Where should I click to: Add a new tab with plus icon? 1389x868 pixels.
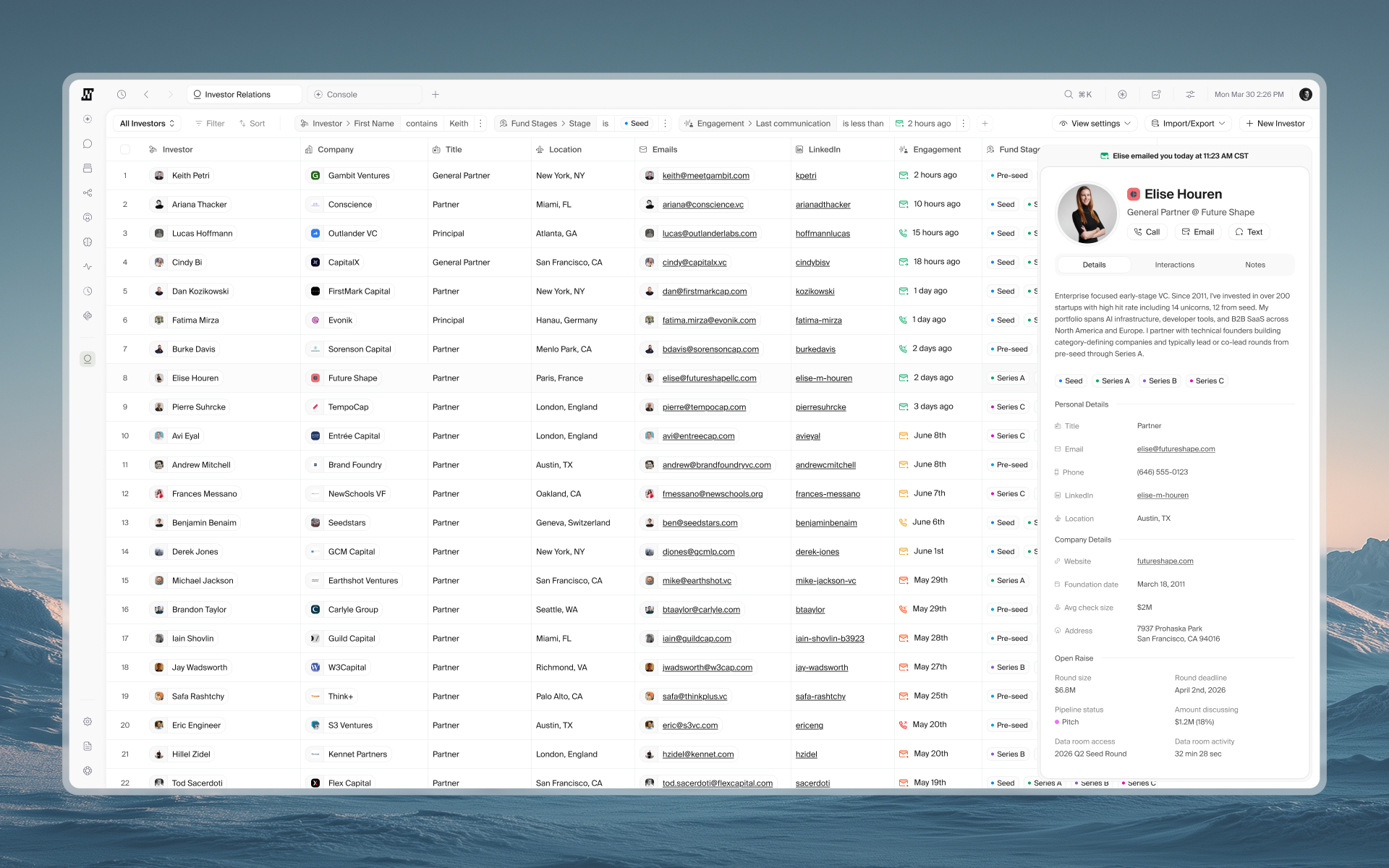436,94
